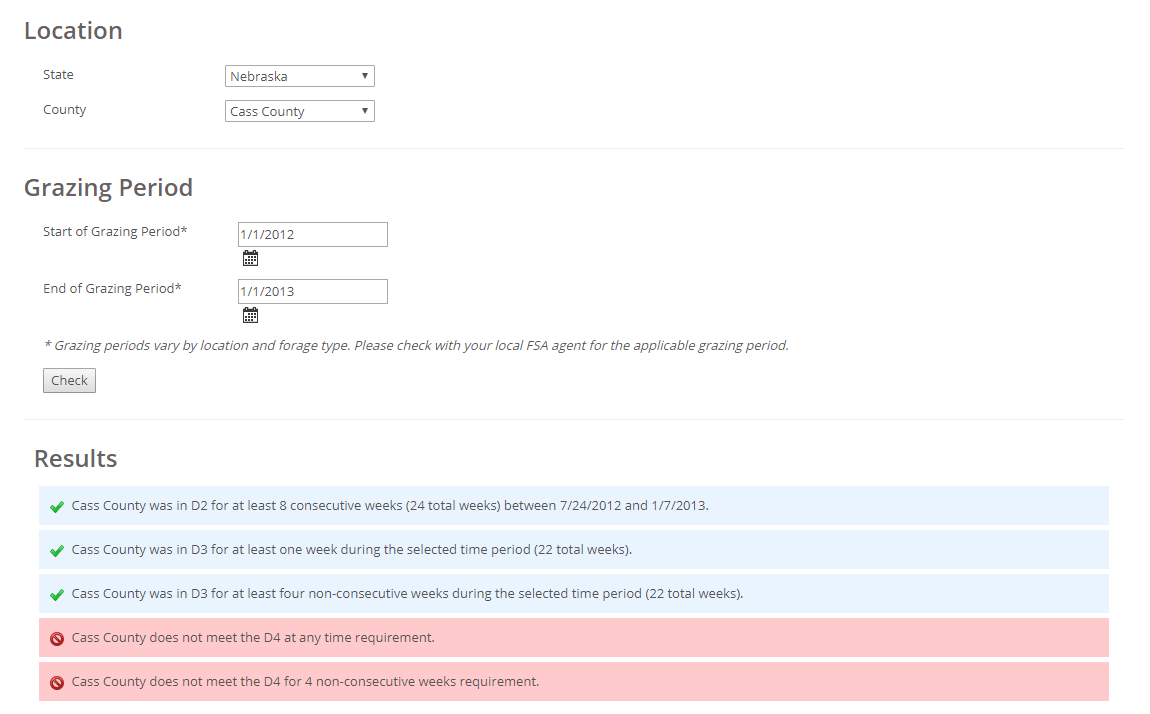1150x714 pixels.
Task: Click the checkmark on the D3 non-consecutive weeks result
Action: tap(57, 594)
